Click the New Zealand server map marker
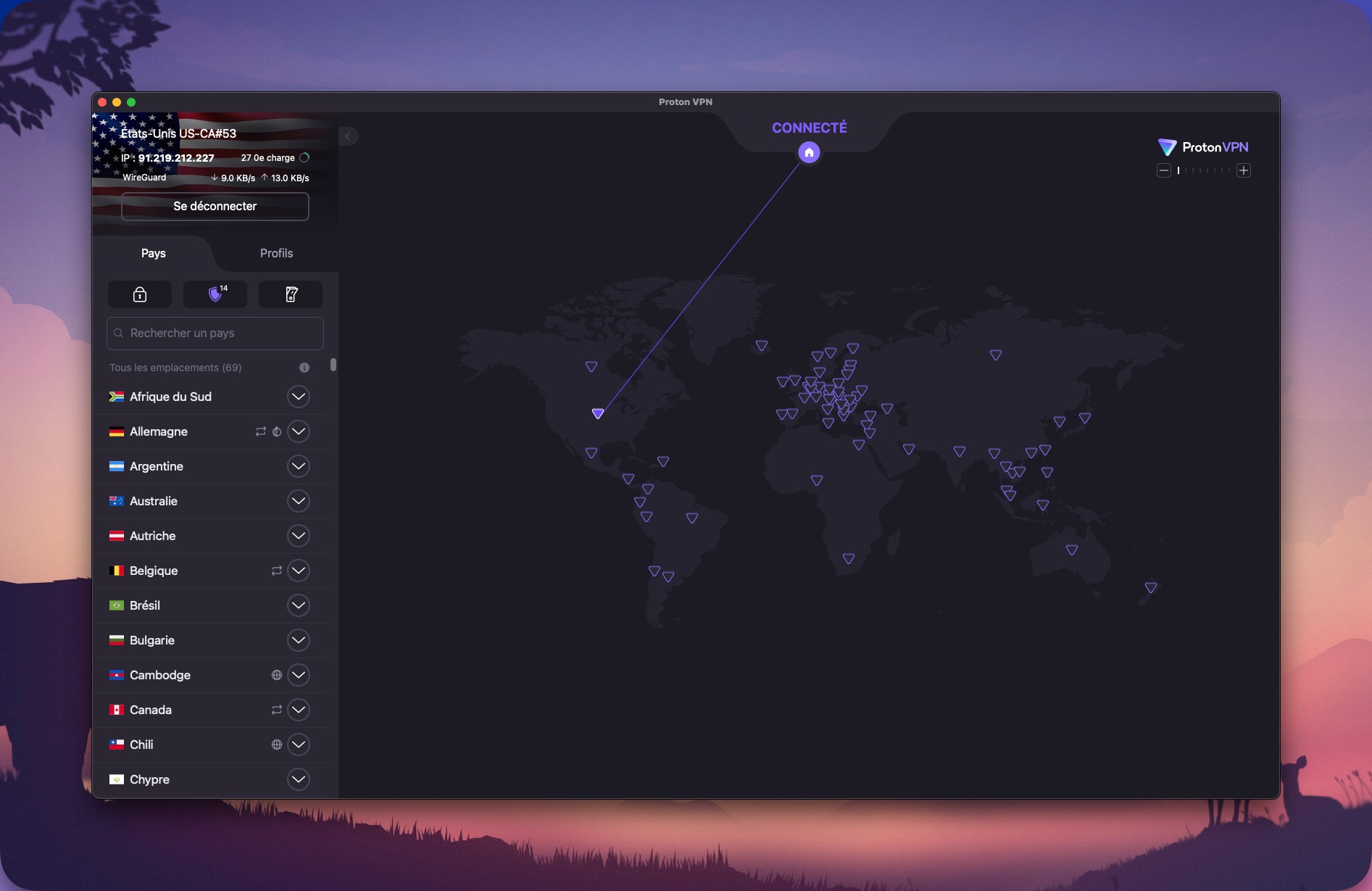 [x=1151, y=587]
